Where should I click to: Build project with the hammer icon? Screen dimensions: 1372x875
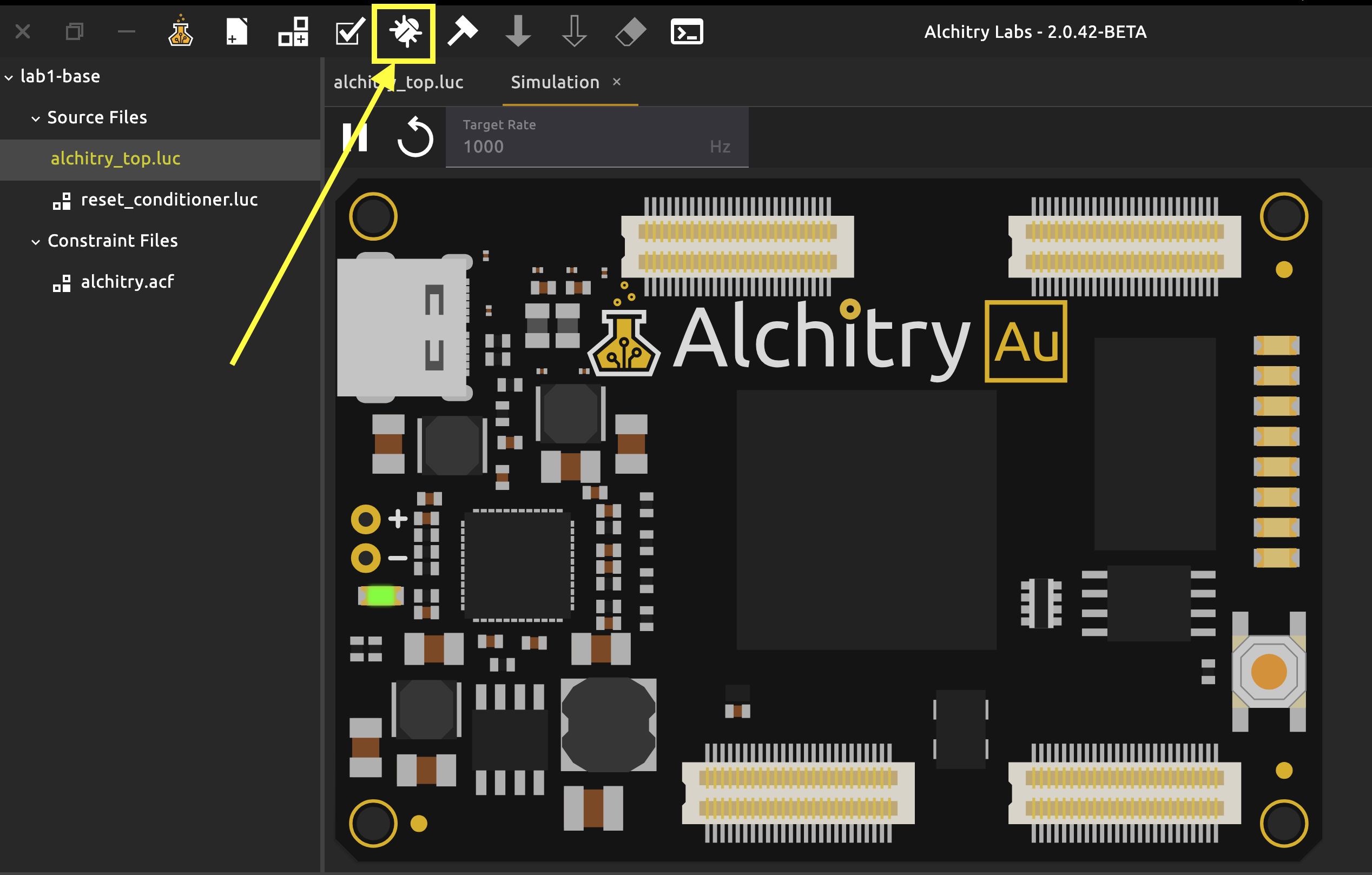(461, 31)
